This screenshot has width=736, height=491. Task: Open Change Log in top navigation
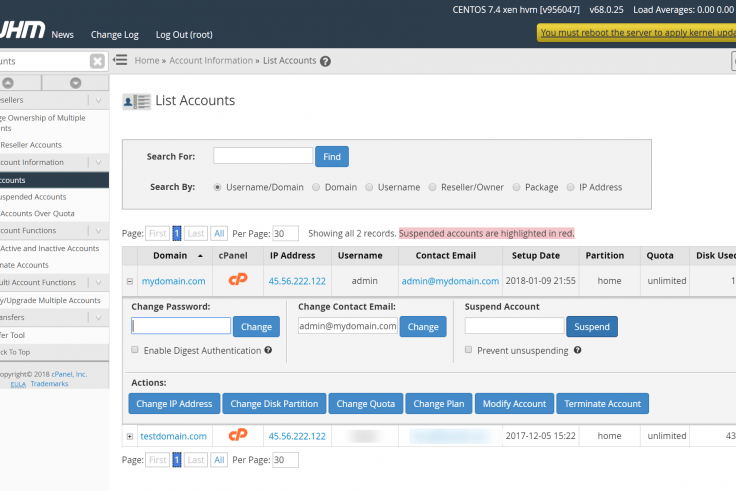pyautogui.click(x=115, y=35)
